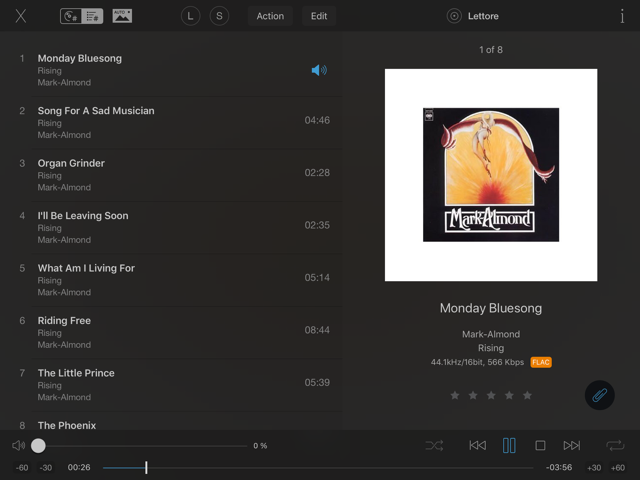Click the blue paperclip attachment button
Viewport: 640px width, 480px height.
pos(600,395)
